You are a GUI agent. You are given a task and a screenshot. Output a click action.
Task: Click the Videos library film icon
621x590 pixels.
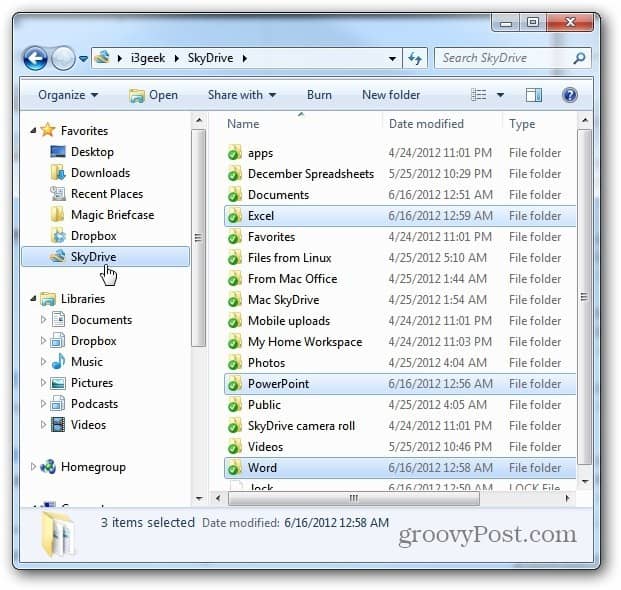pos(58,425)
